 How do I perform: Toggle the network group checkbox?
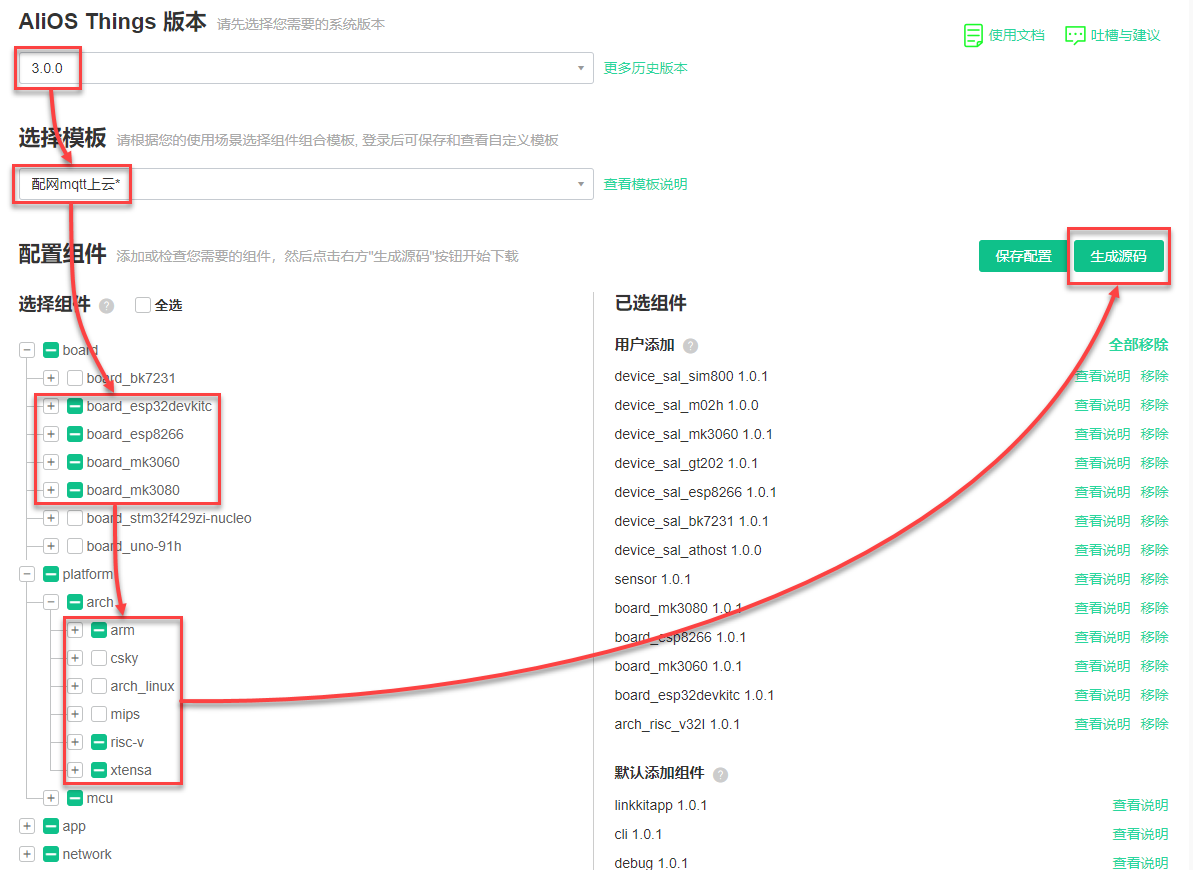(x=51, y=854)
